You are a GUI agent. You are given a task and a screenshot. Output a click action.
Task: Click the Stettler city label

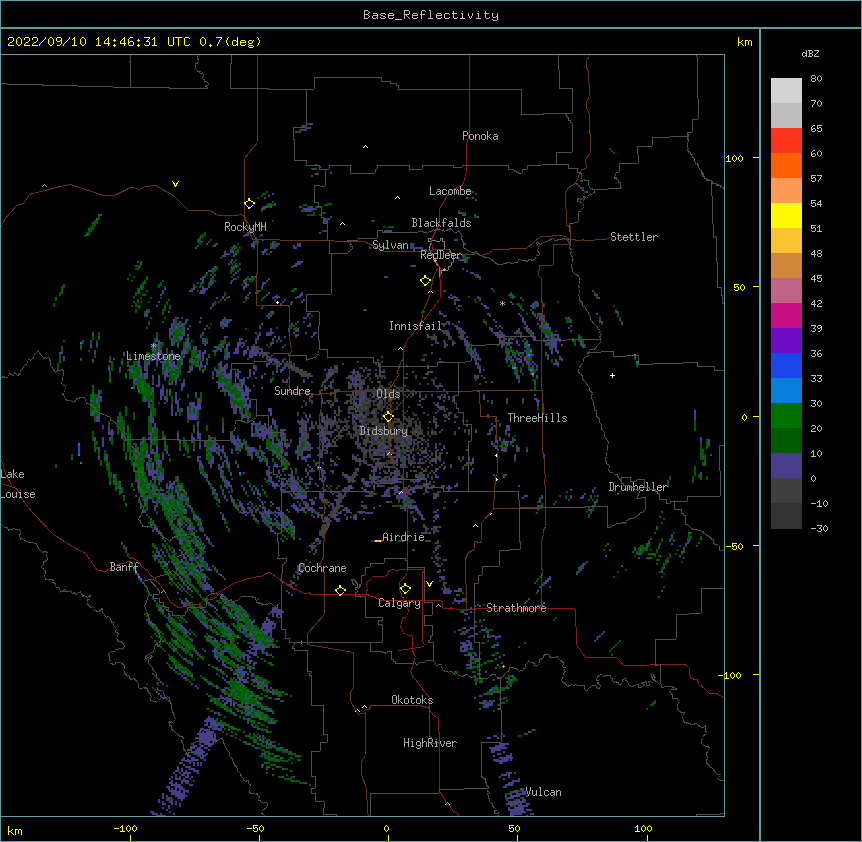[634, 237]
